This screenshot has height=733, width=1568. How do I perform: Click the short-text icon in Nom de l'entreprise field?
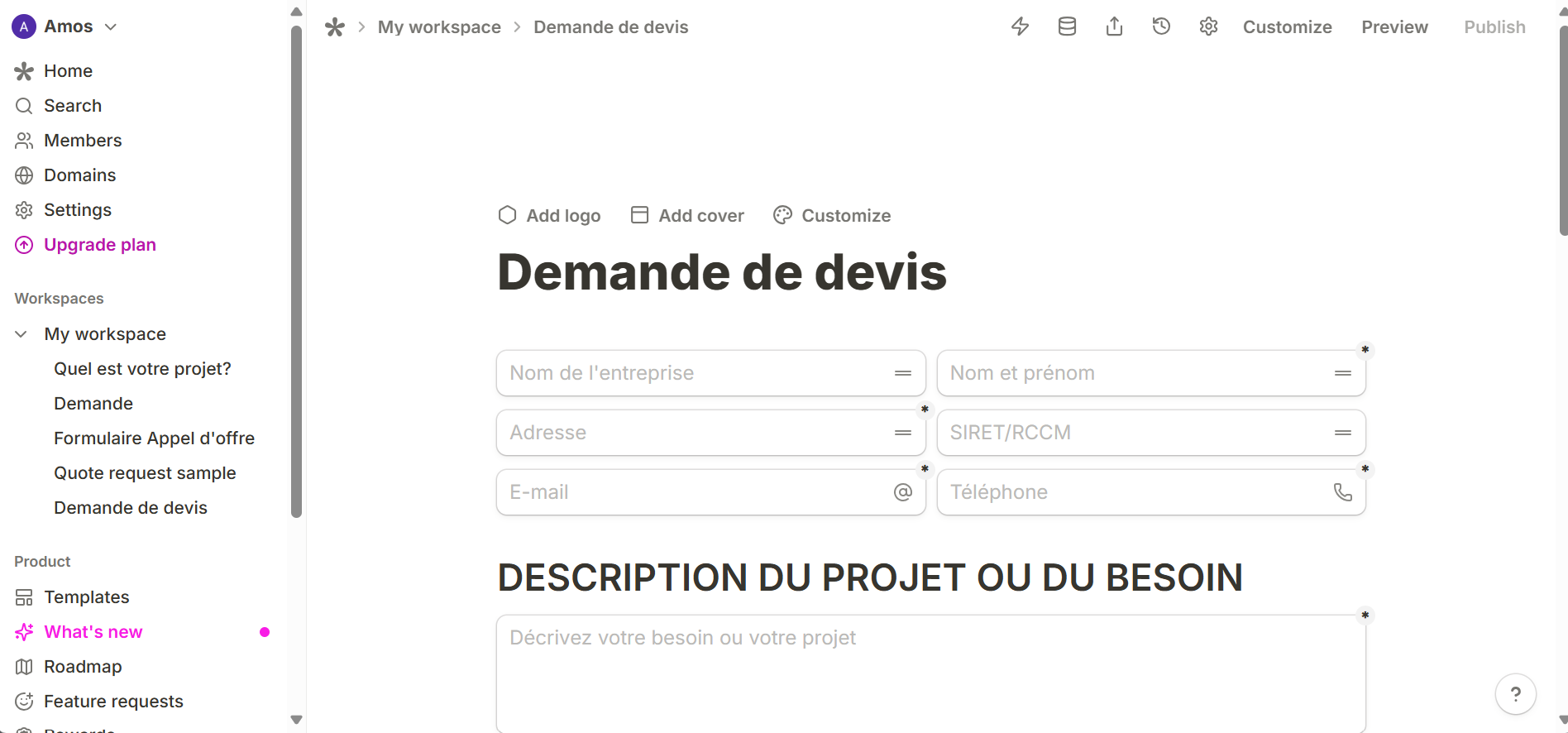[x=903, y=373]
